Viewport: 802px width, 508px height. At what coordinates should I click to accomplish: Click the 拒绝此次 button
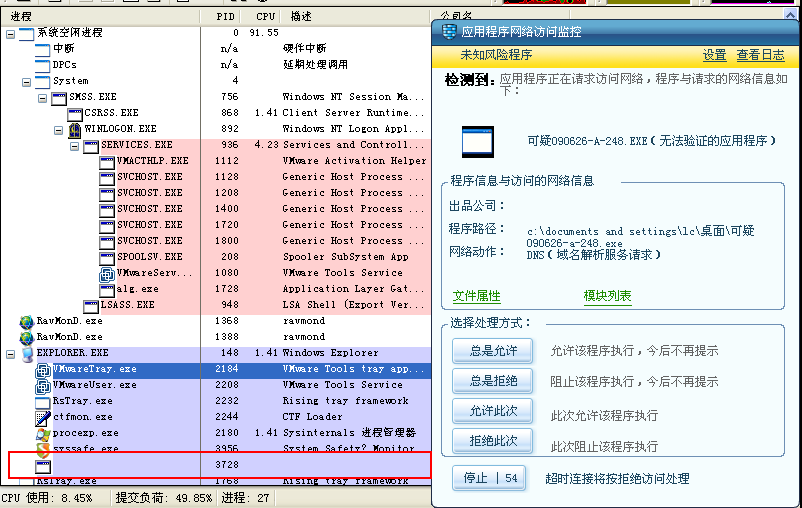[492, 441]
